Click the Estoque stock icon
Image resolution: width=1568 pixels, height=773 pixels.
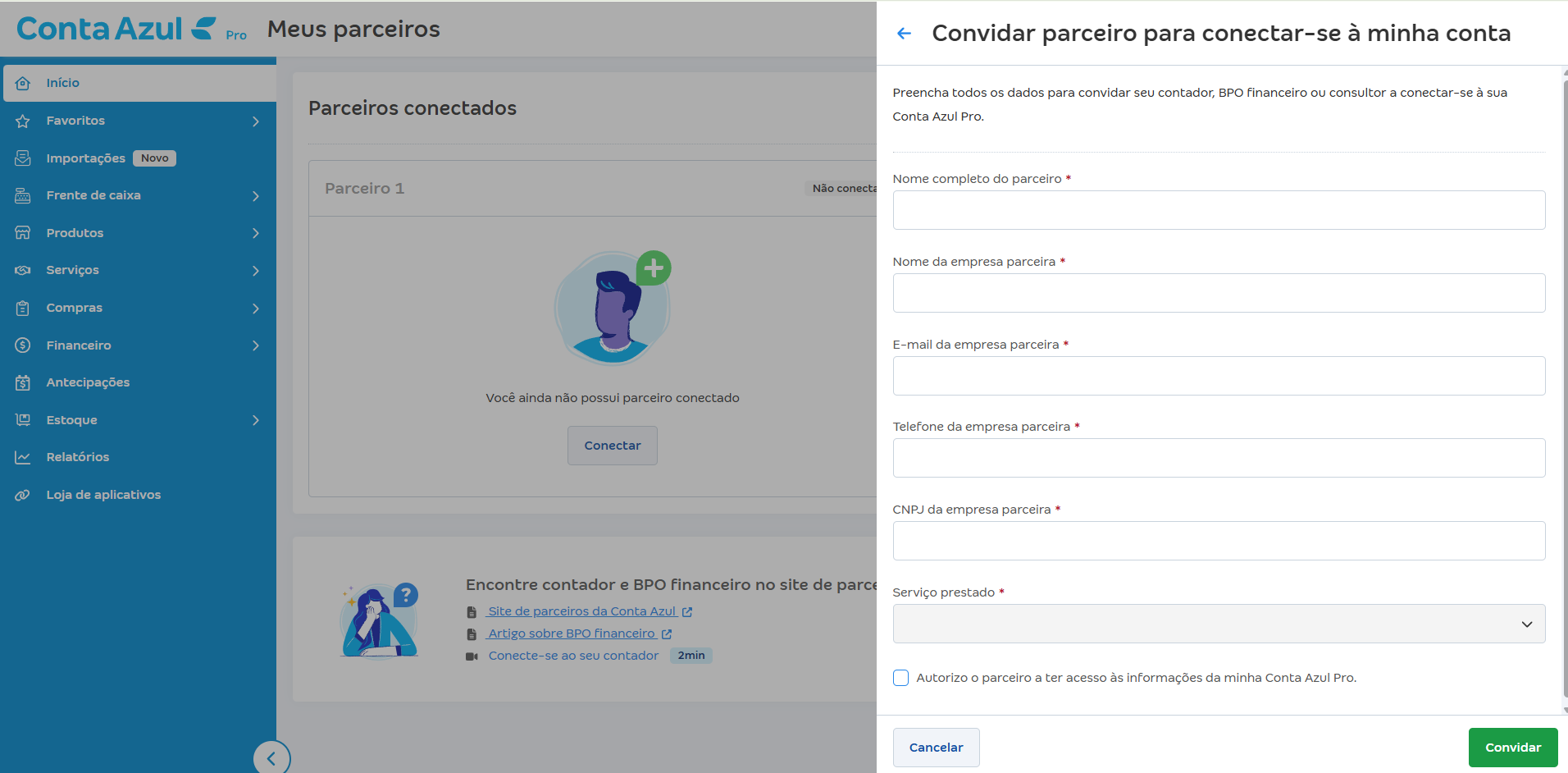click(23, 420)
